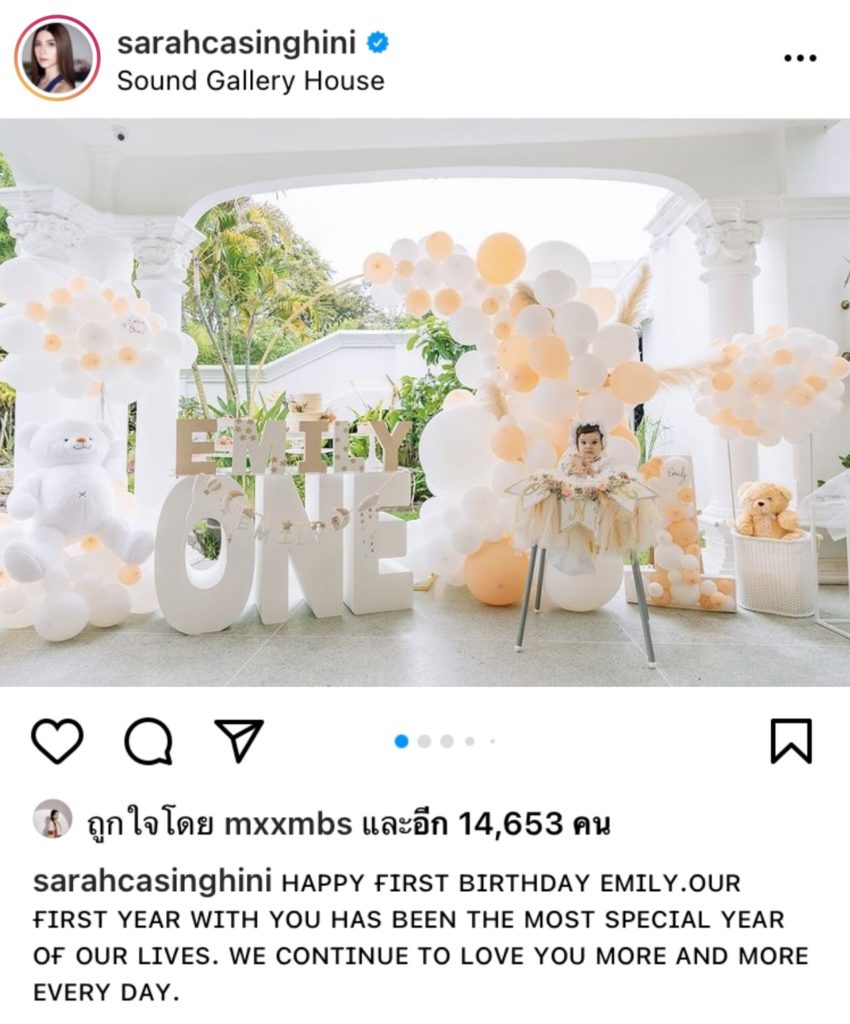The height and width of the screenshot is (1024, 850).
Task: Open comments with the speech bubble icon
Action: click(x=149, y=741)
